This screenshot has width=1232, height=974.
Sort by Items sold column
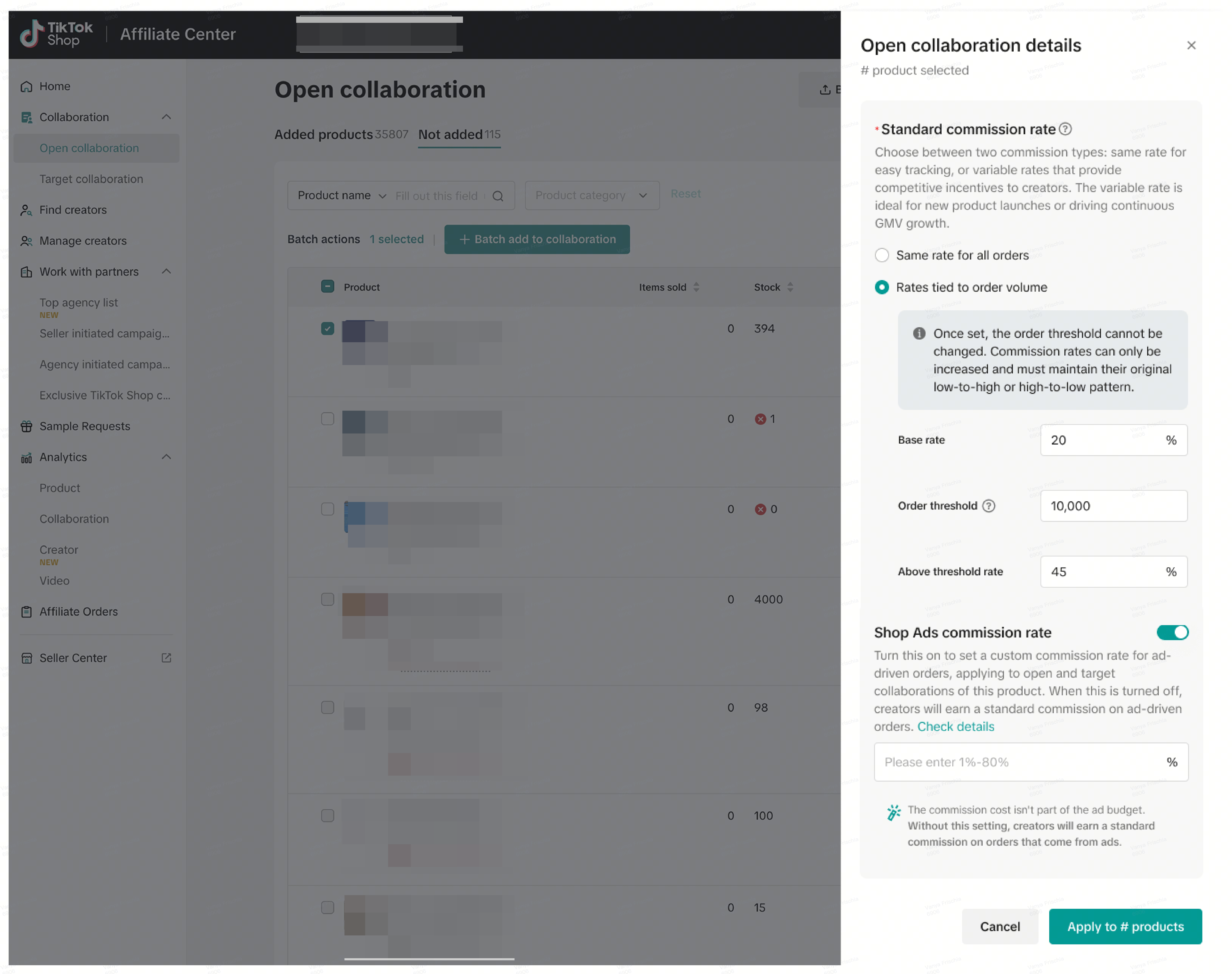coord(696,287)
